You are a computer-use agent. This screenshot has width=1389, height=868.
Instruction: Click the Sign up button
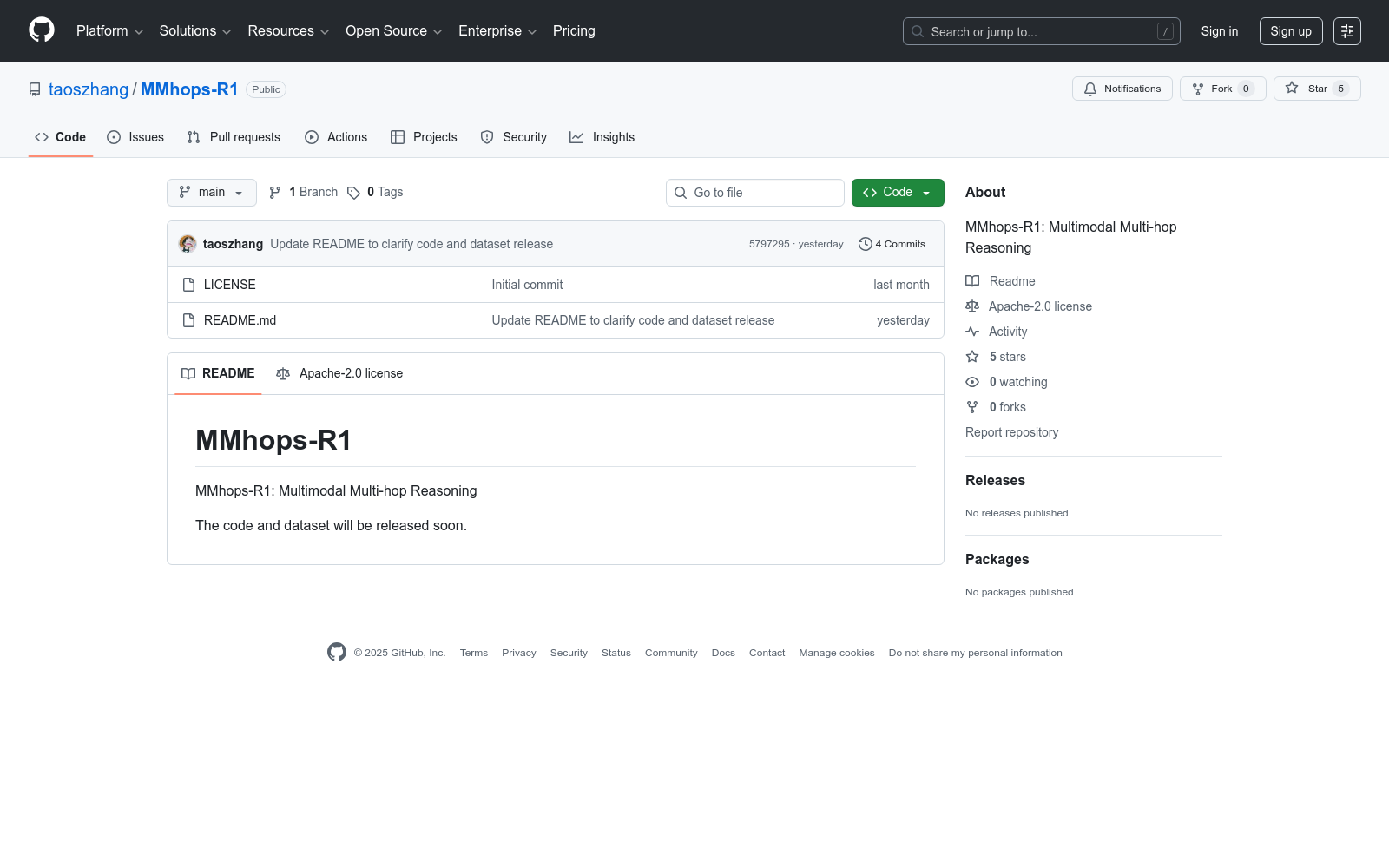coord(1291,31)
